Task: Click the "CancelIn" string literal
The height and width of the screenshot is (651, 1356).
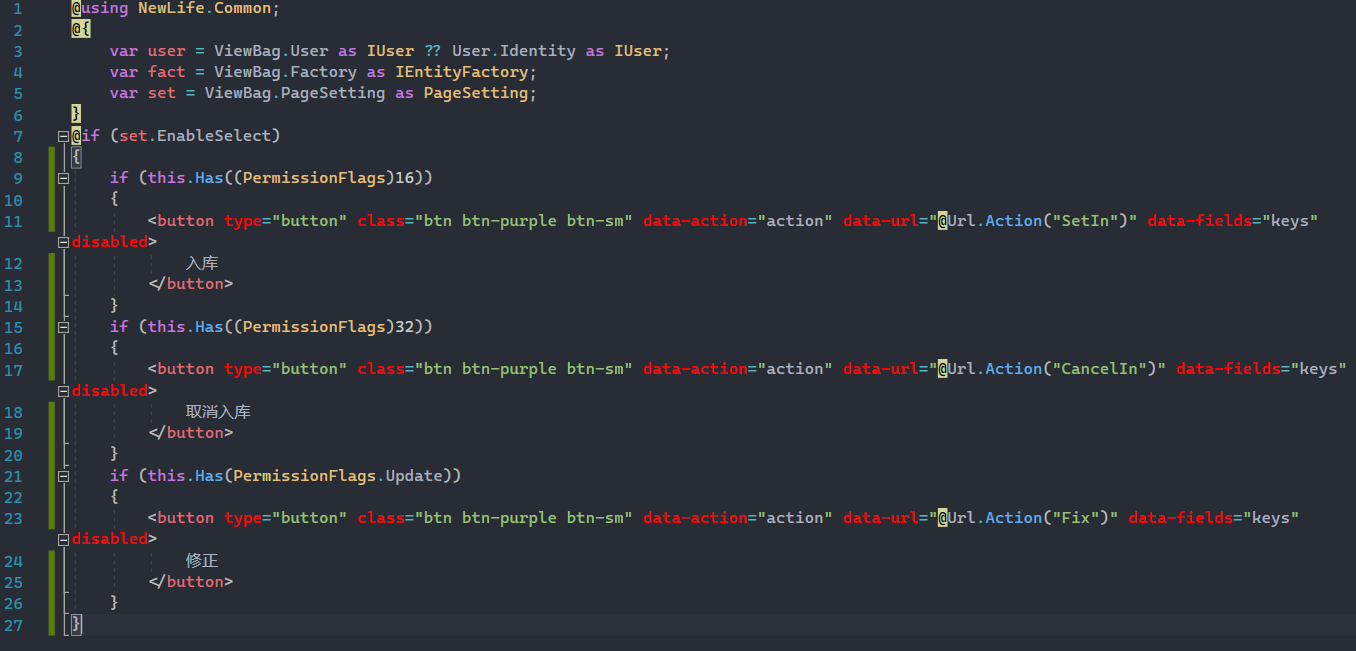Action: tap(1099, 369)
